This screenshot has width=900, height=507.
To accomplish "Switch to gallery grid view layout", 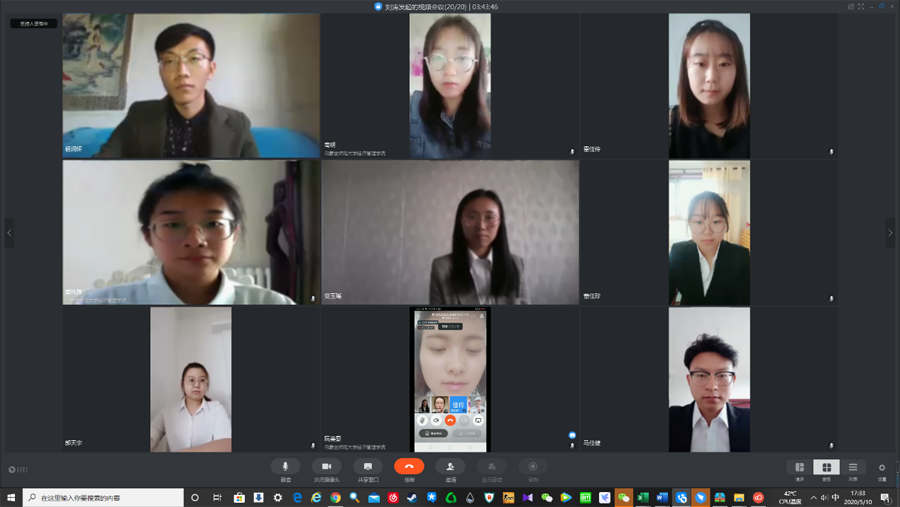I will click(x=826, y=468).
